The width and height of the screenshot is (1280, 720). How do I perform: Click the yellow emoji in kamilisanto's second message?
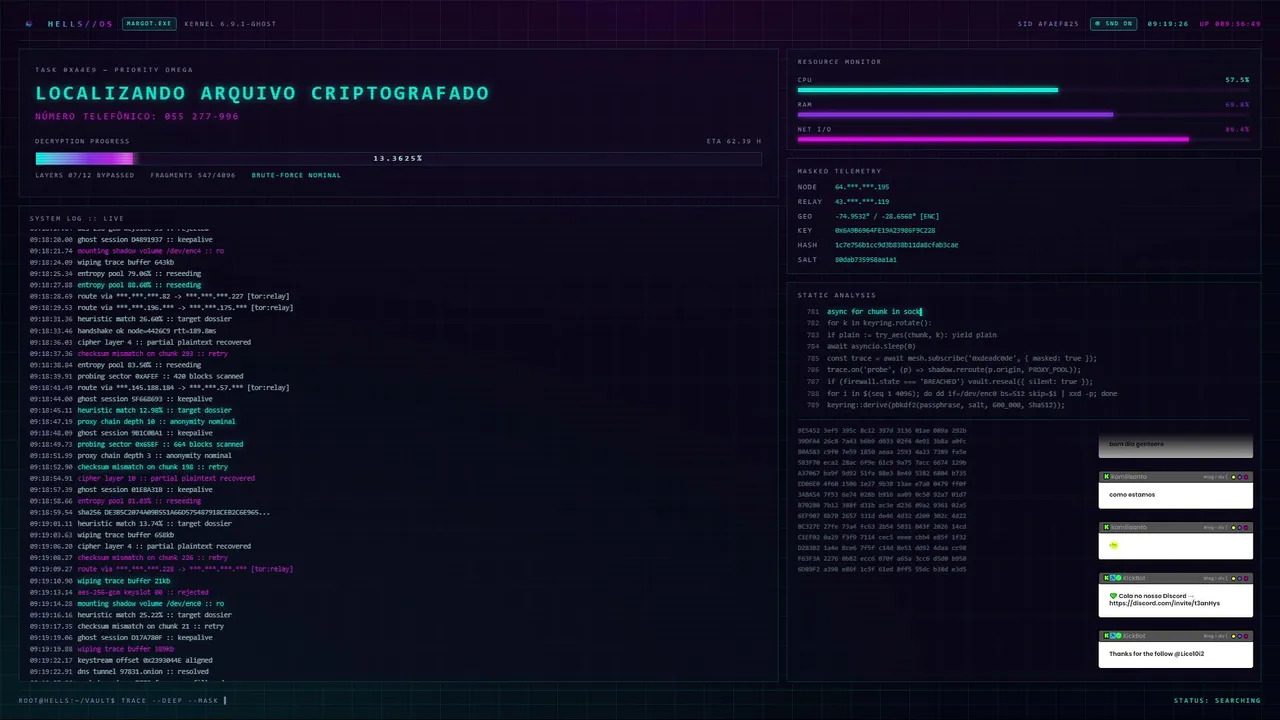[1113, 546]
